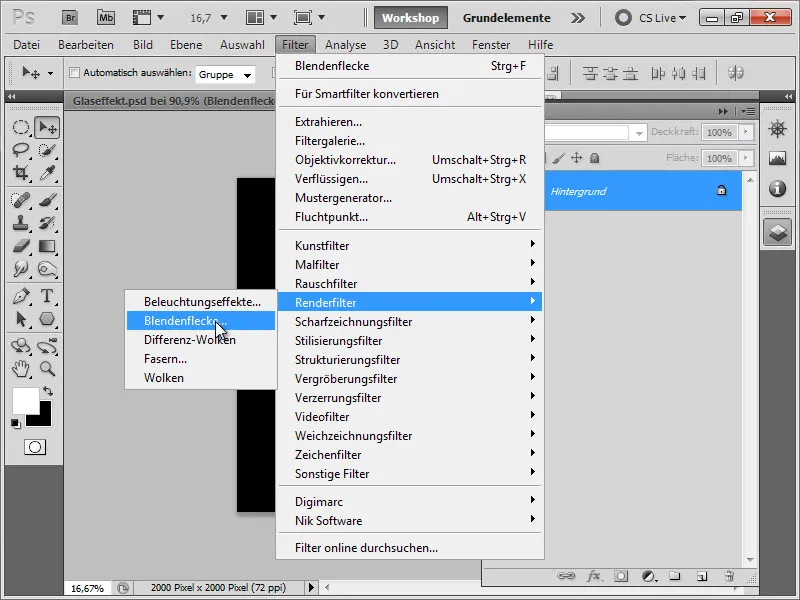Select the Hand tool
Screen dimensions: 800x600
(x=21, y=368)
